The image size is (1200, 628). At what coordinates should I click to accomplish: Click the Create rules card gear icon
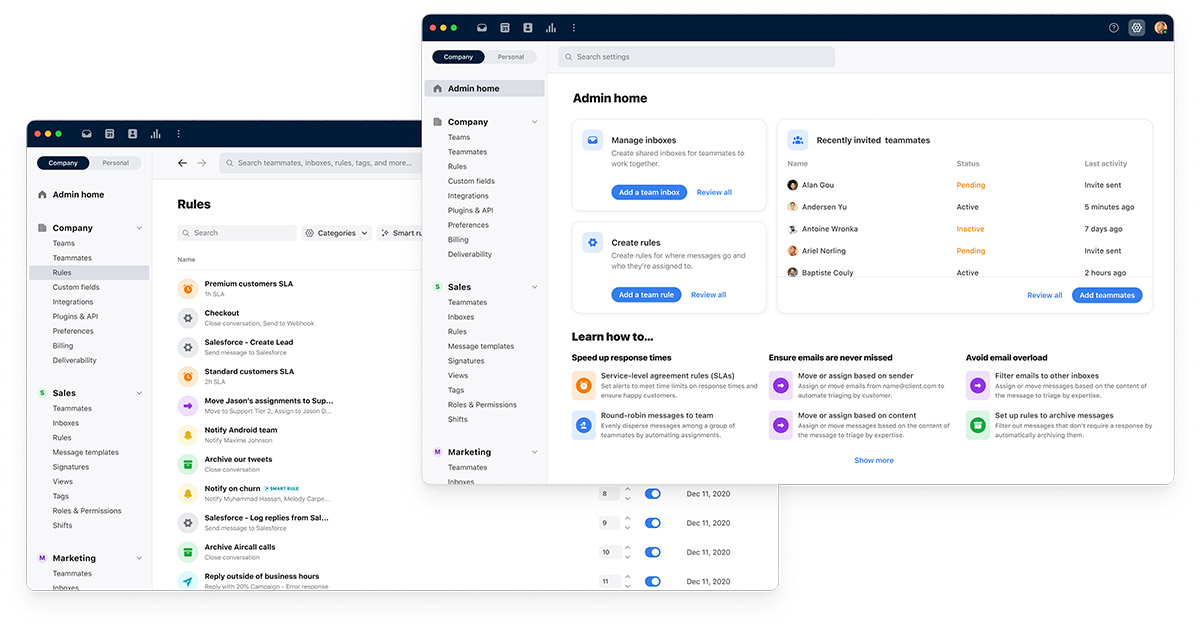tap(593, 242)
